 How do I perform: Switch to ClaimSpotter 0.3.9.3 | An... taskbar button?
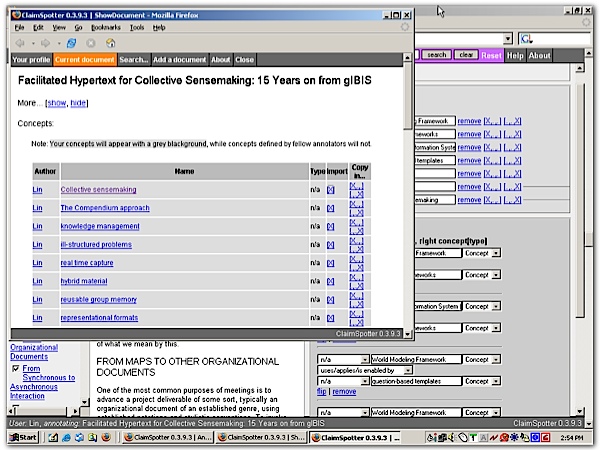pyautogui.click(x=168, y=437)
